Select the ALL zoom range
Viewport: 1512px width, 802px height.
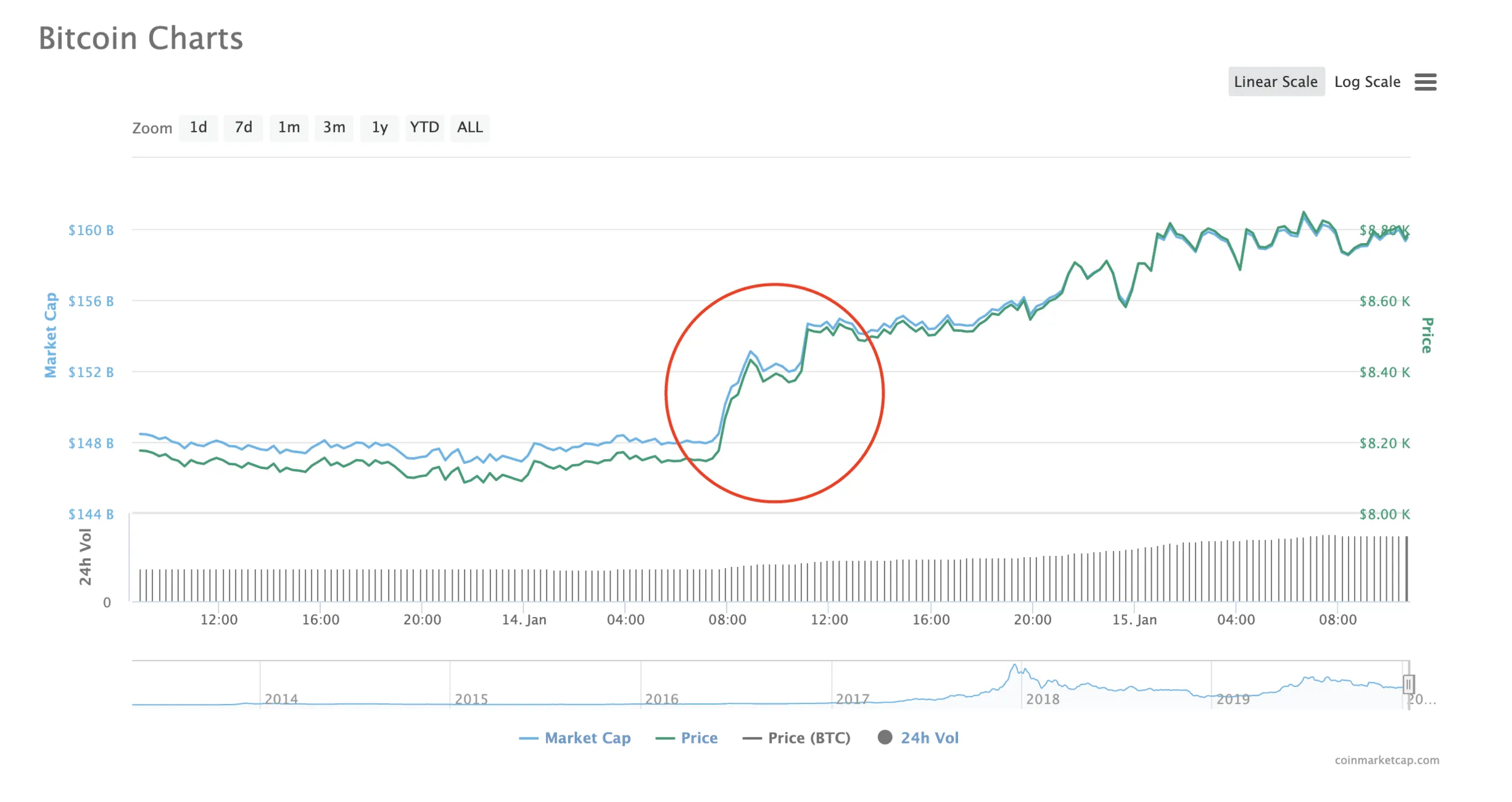coord(469,128)
